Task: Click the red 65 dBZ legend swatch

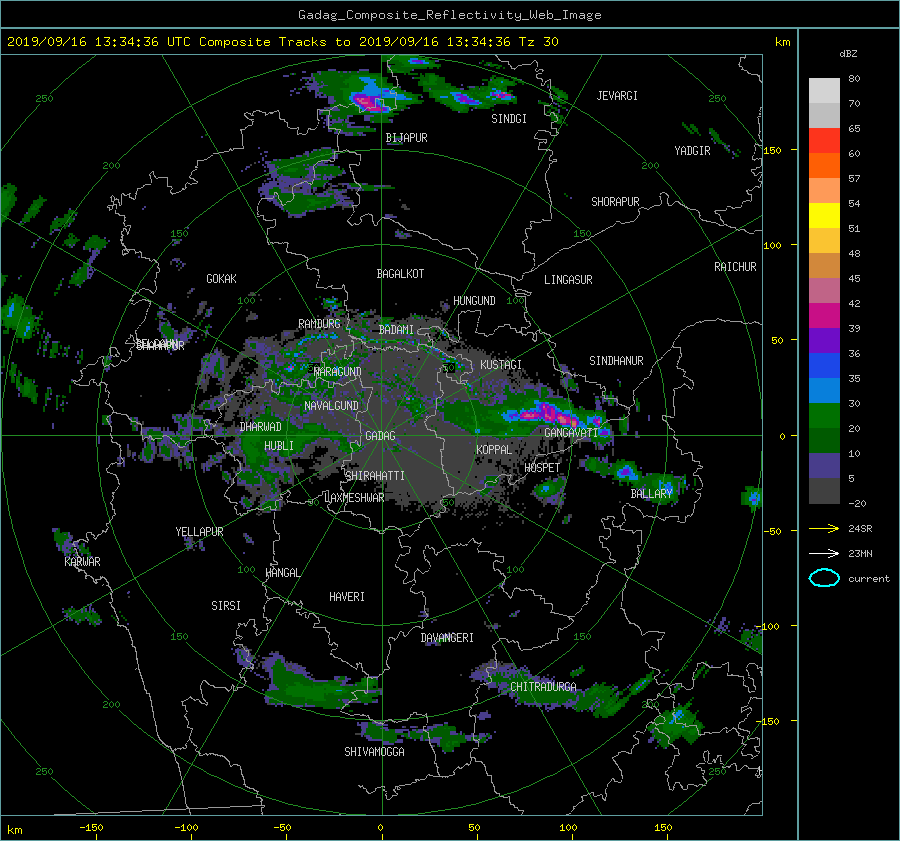Action: (x=824, y=141)
